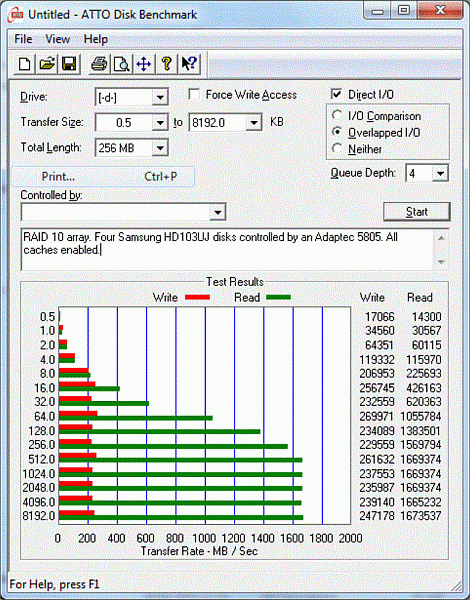Click the Test Results group title

click(235, 282)
